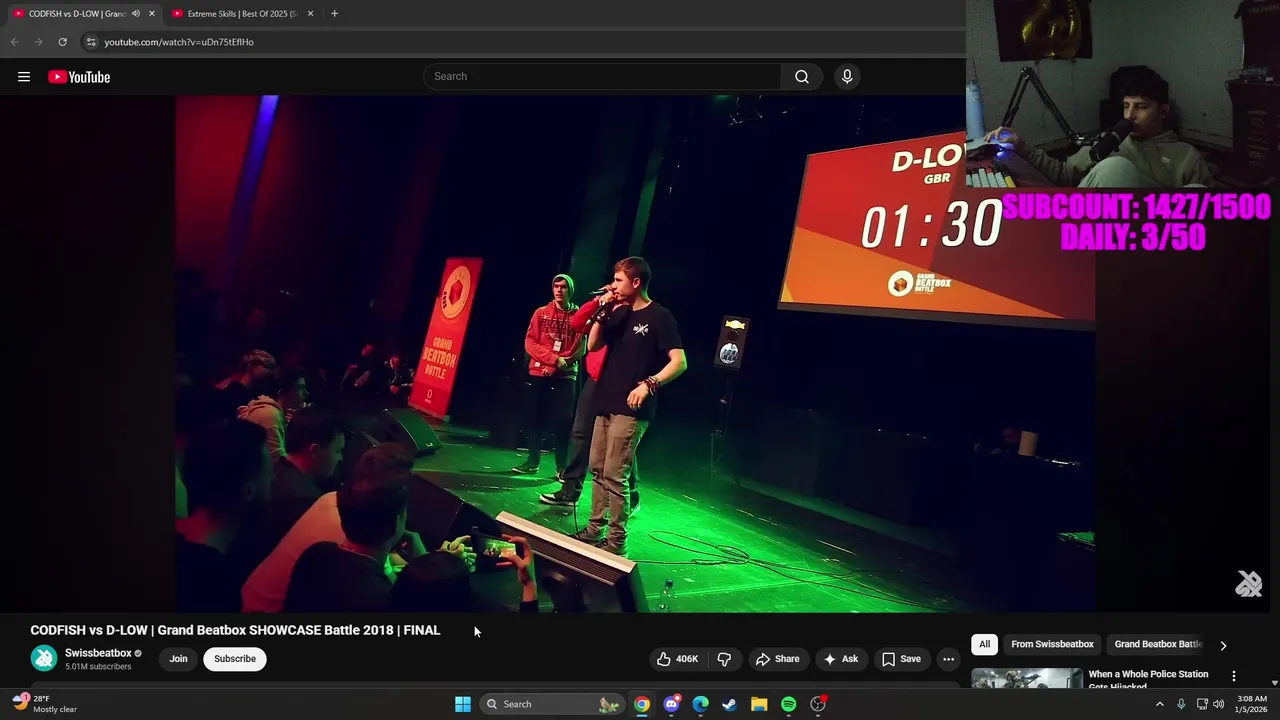
Task: Open microphone tray icon
Action: click(x=1181, y=704)
